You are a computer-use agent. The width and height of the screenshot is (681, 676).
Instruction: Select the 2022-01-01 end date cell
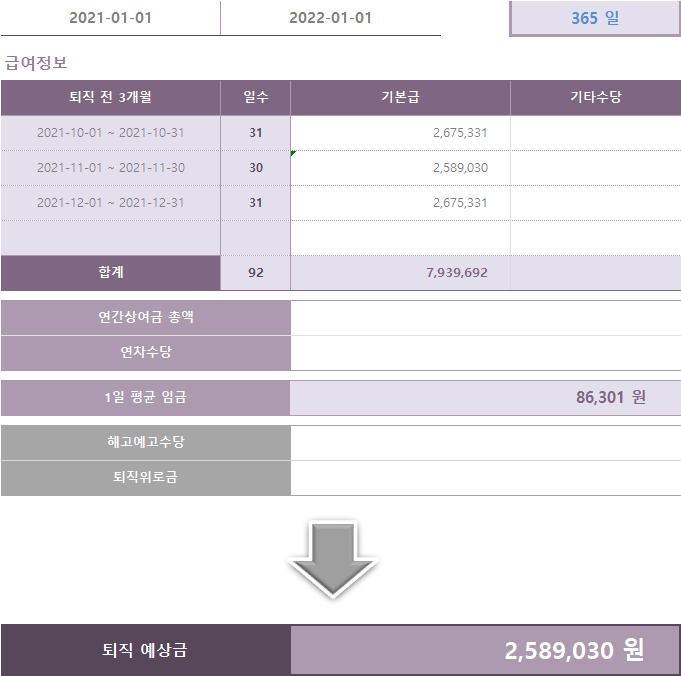[330, 18]
